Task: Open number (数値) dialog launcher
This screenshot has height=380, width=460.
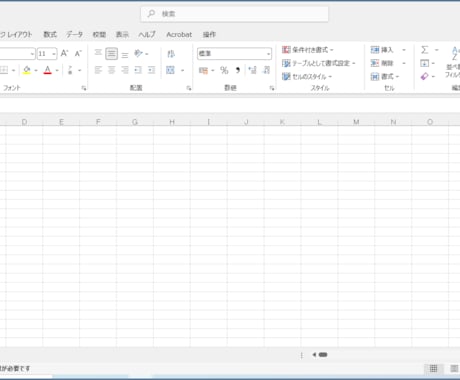Action: point(272,88)
